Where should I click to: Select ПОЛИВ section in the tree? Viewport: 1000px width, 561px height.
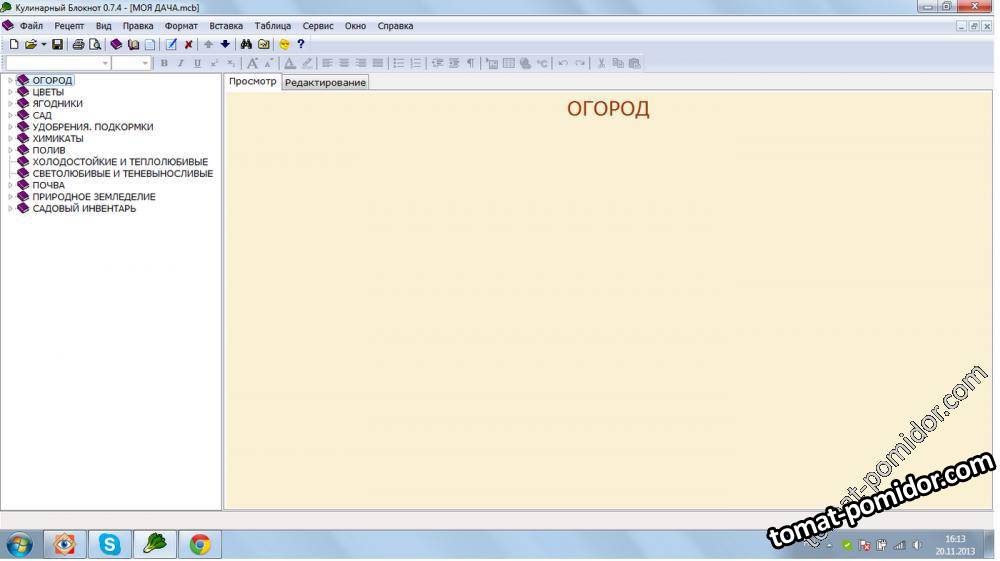click(x=48, y=150)
